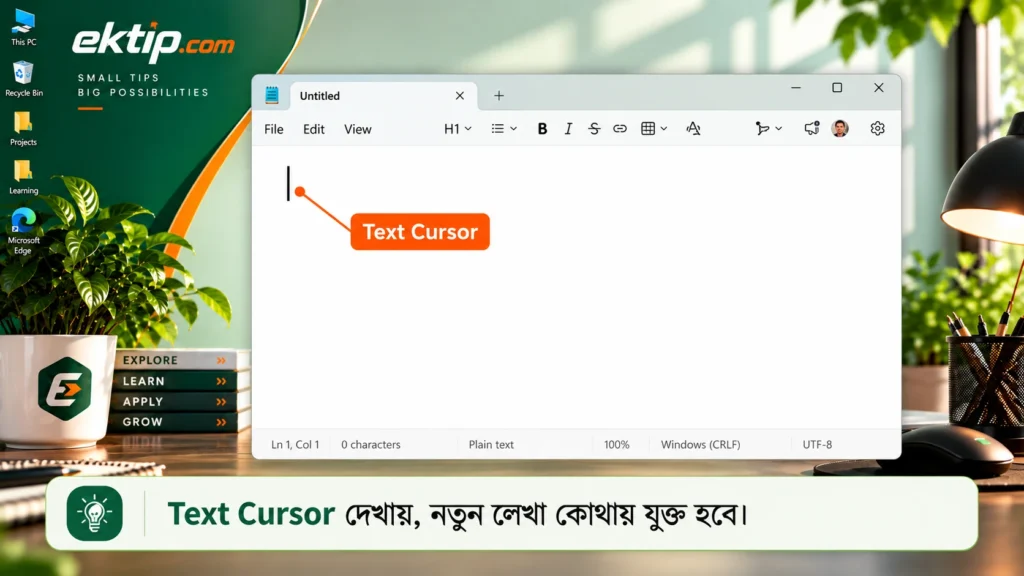Click the UTF-8 encoding entry
Image resolution: width=1024 pixels, height=576 pixels.
pyautogui.click(x=818, y=445)
